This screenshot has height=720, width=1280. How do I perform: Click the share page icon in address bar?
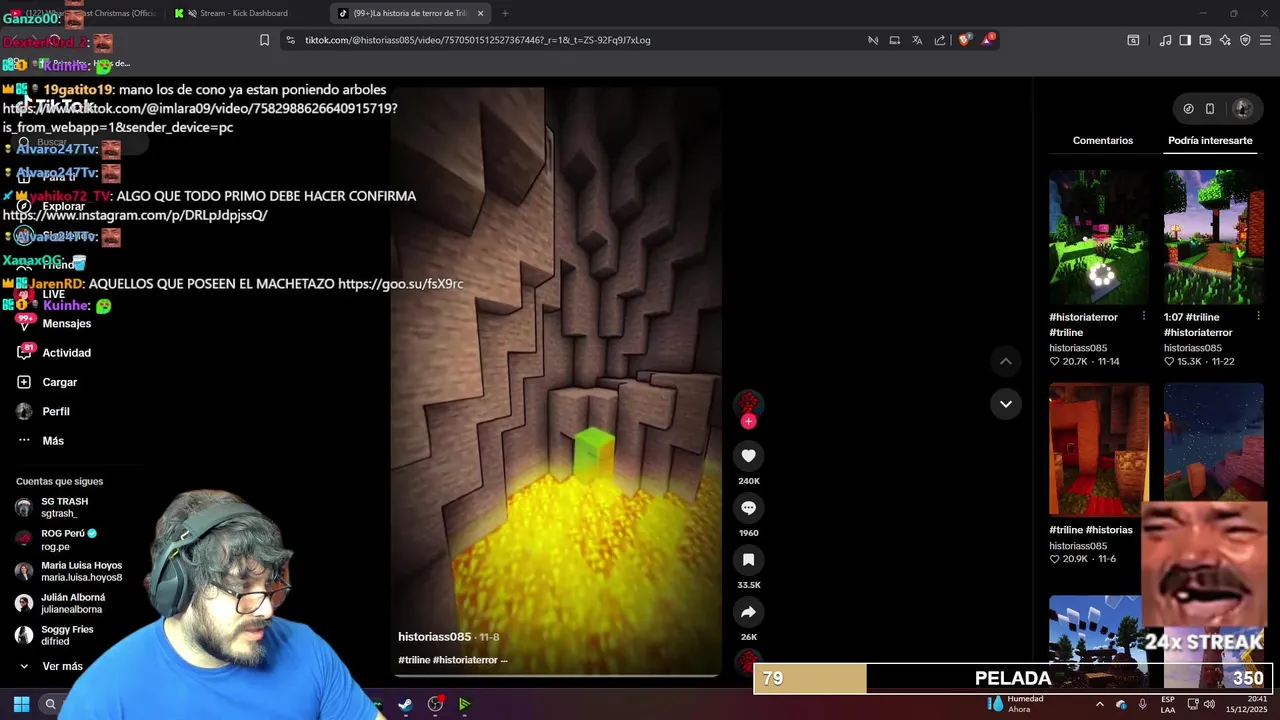(x=940, y=40)
